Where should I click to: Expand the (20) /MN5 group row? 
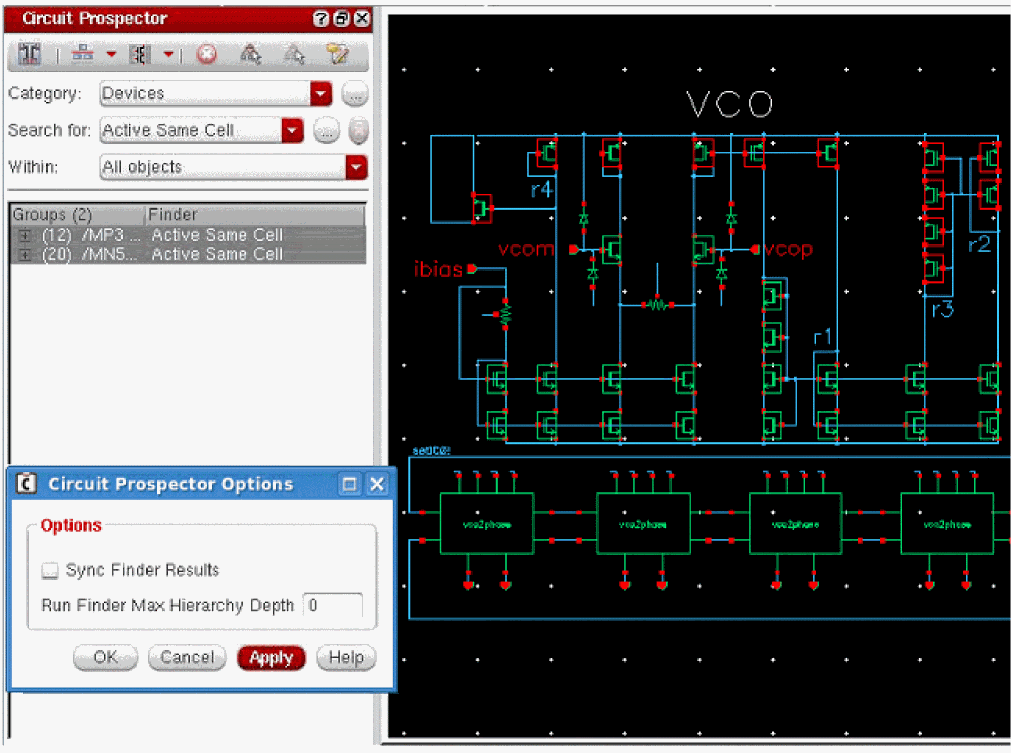pos(25,255)
